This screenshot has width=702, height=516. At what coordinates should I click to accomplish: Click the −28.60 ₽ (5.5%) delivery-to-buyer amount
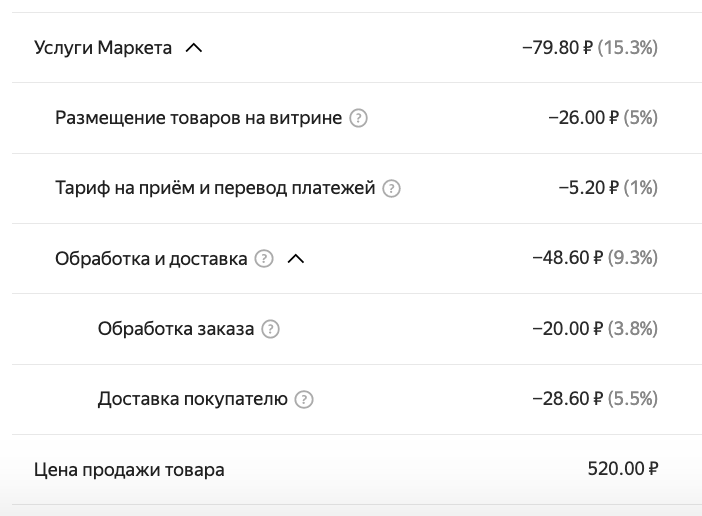595,398
